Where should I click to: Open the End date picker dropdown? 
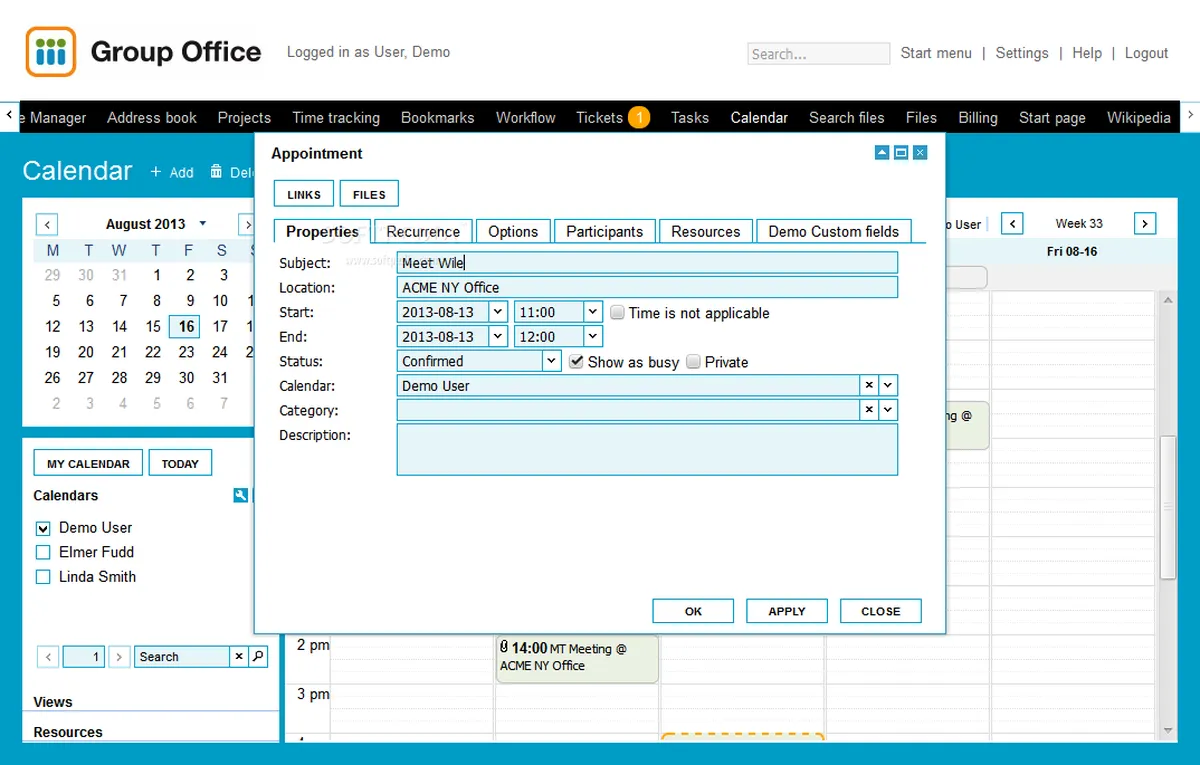click(498, 337)
